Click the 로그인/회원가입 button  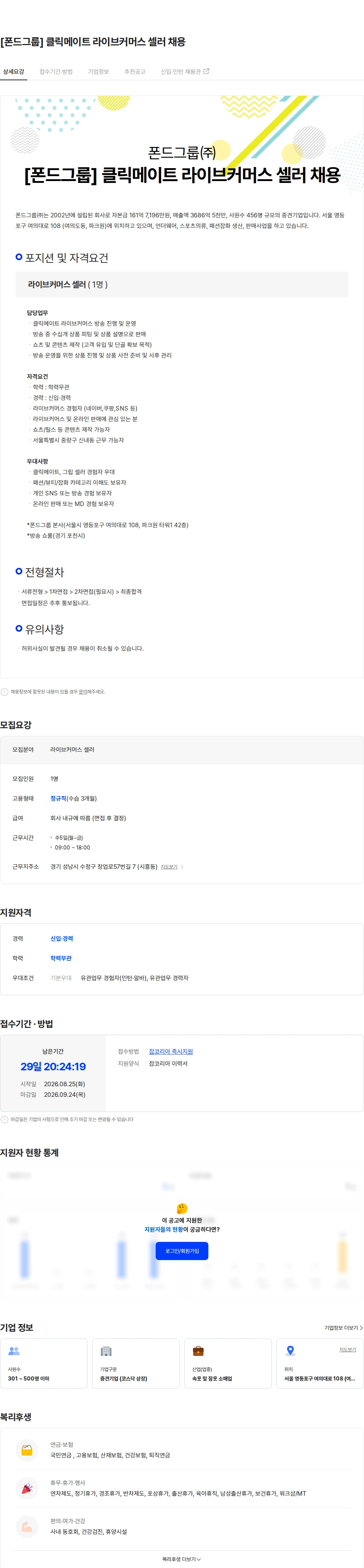click(x=182, y=1251)
